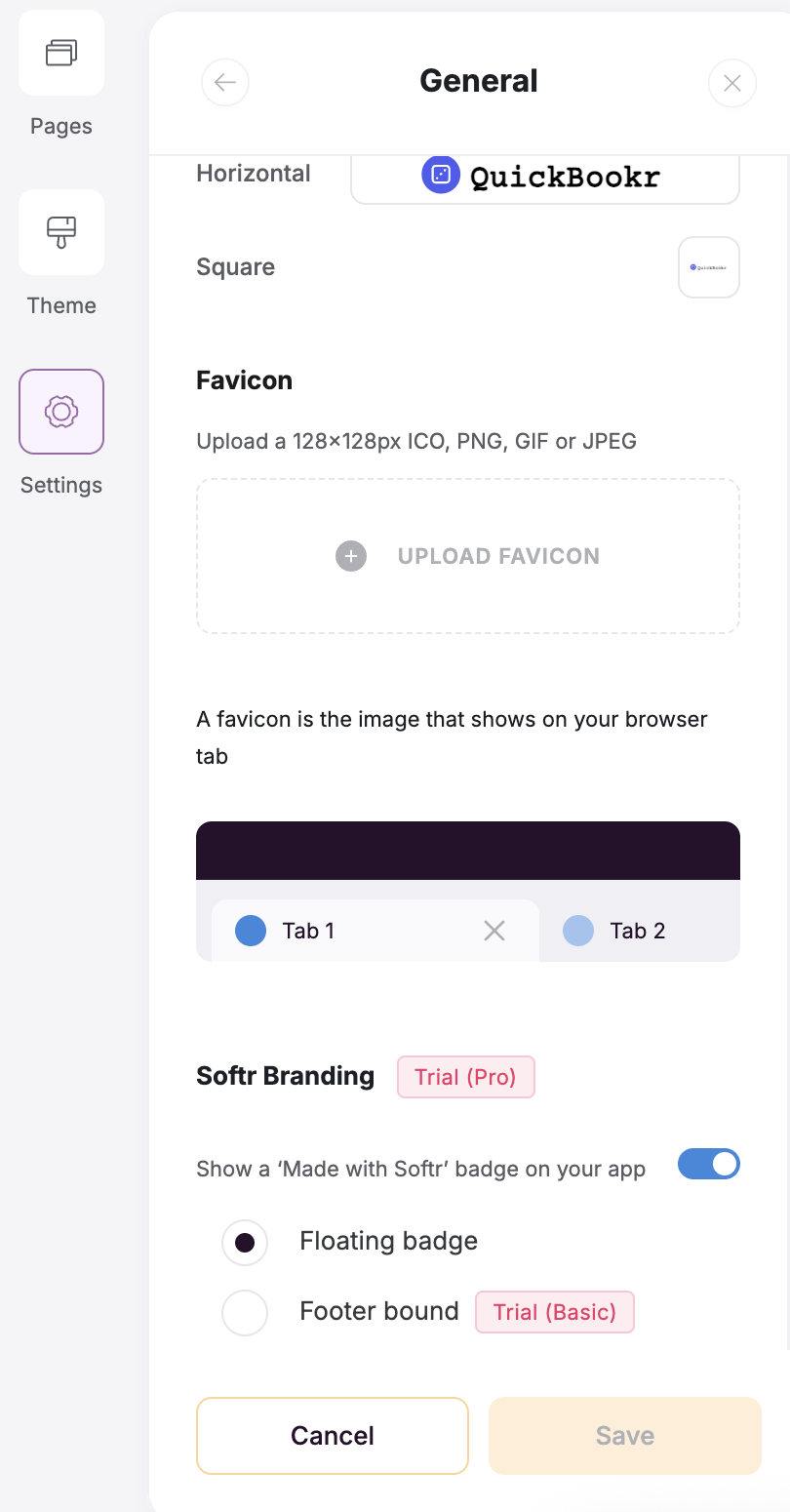Image resolution: width=790 pixels, height=1512 pixels.
Task: Switch to Tab 2 in favicon preview
Action: (x=638, y=931)
